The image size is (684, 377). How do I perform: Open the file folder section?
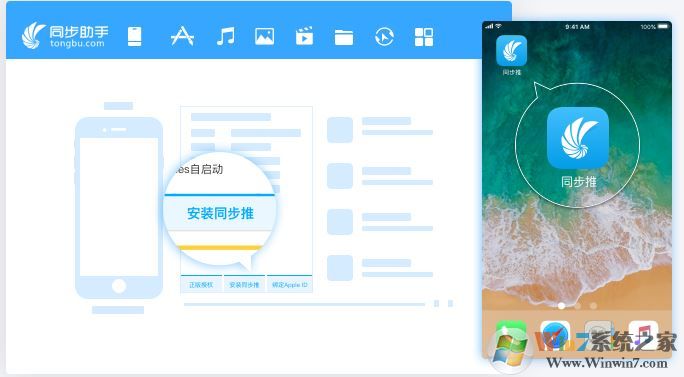coord(344,37)
